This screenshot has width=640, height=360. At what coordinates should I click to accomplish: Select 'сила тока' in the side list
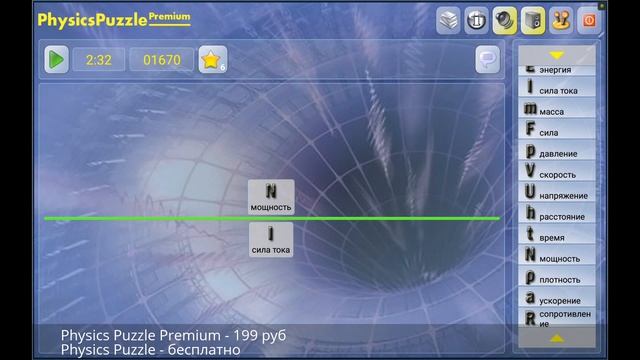click(x=557, y=87)
